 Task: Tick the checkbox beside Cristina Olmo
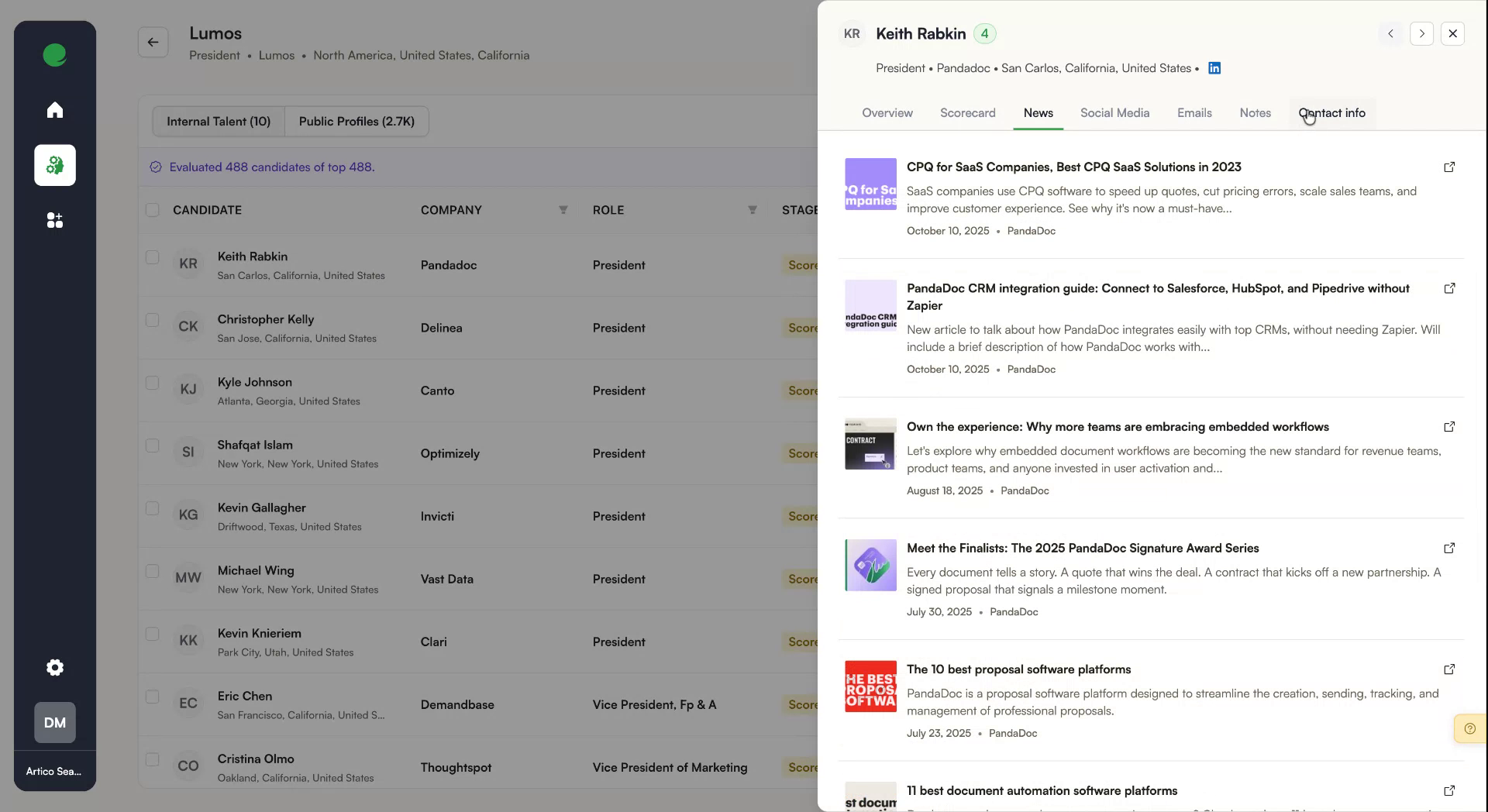pos(153,760)
